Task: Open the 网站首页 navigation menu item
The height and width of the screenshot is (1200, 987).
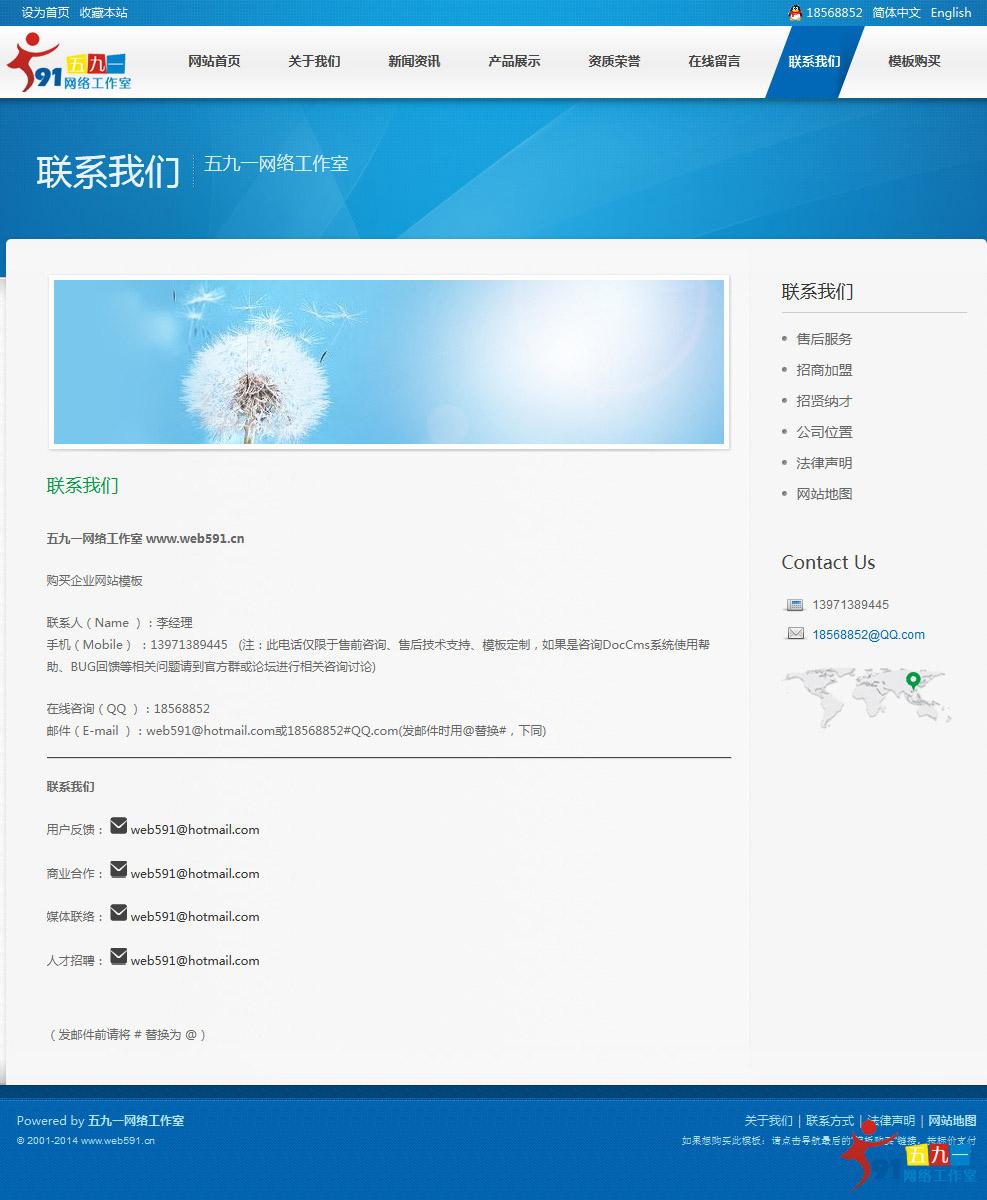Action: [x=213, y=62]
